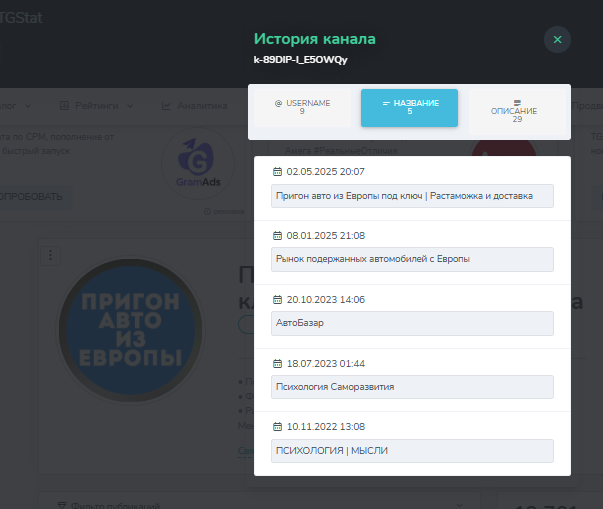Click the channel avatar 'Пригон авто из Европы'
Viewport: 603px width, 509px height.
(130, 330)
